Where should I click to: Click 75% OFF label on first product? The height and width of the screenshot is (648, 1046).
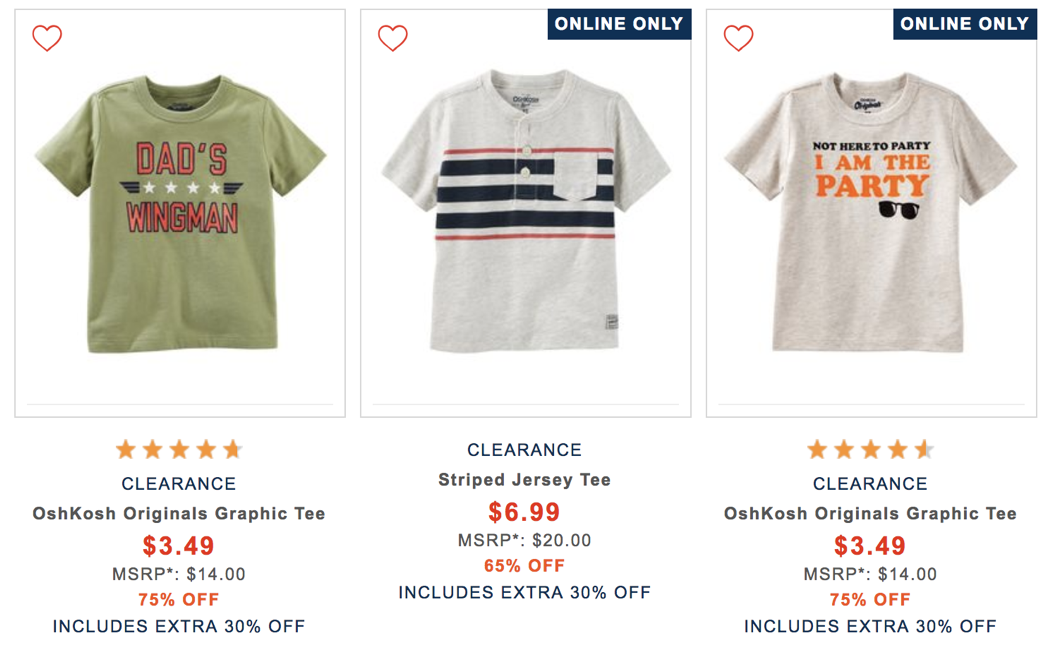coord(179,600)
